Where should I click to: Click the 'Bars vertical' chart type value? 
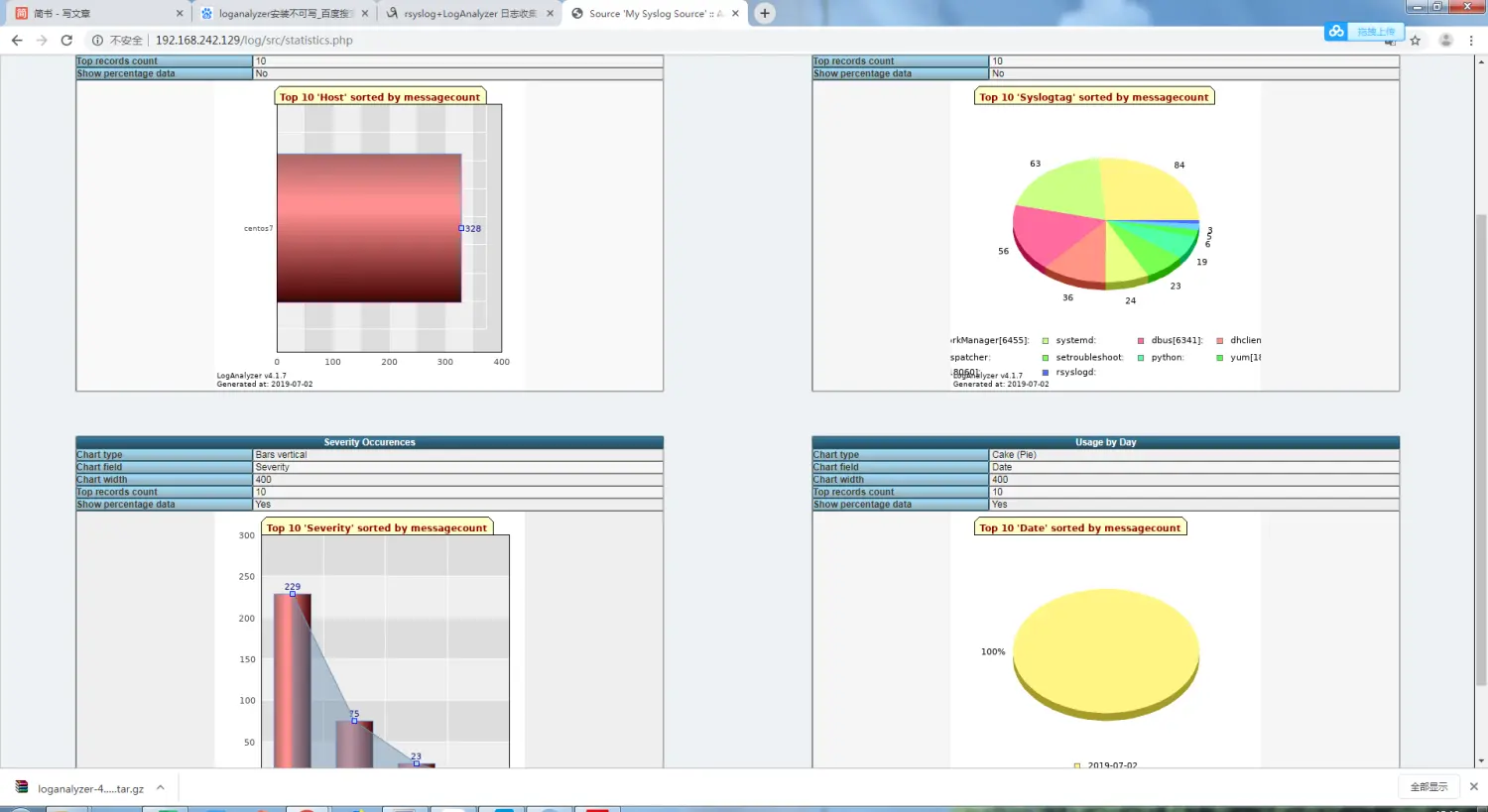click(281, 455)
